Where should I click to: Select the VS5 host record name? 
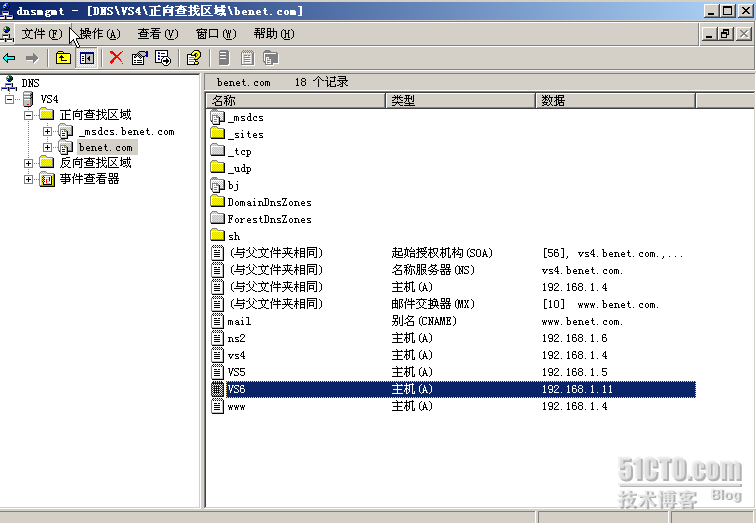[x=236, y=372]
